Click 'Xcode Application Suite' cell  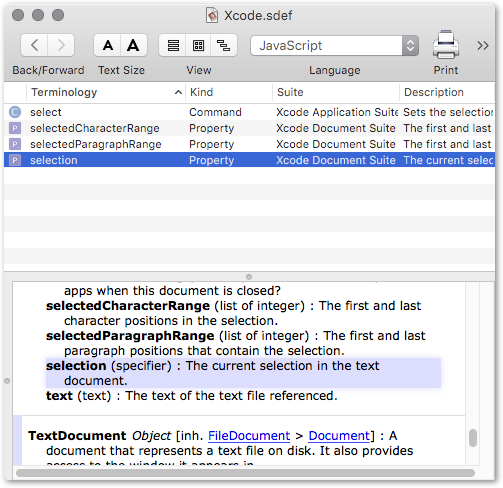click(337, 112)
